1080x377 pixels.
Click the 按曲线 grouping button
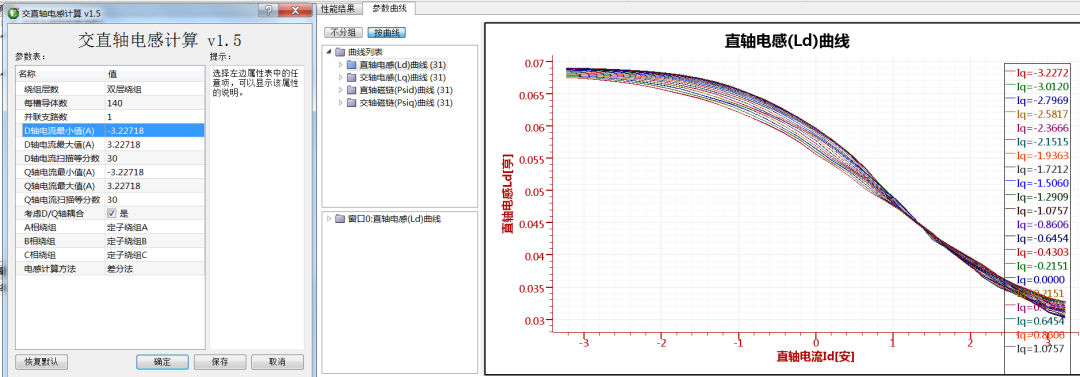387,32
